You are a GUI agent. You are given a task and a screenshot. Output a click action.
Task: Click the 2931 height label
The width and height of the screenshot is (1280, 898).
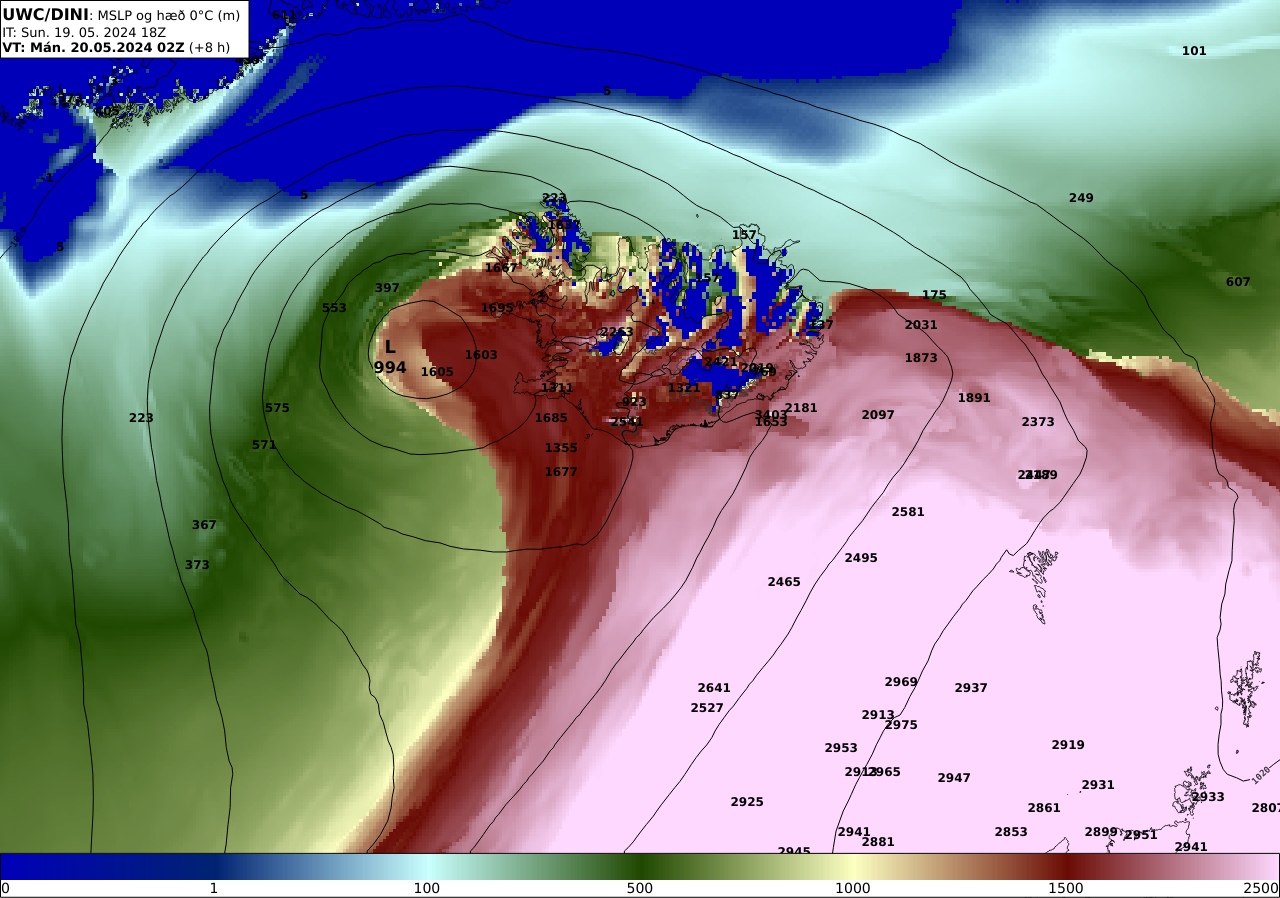(1098, 785)
